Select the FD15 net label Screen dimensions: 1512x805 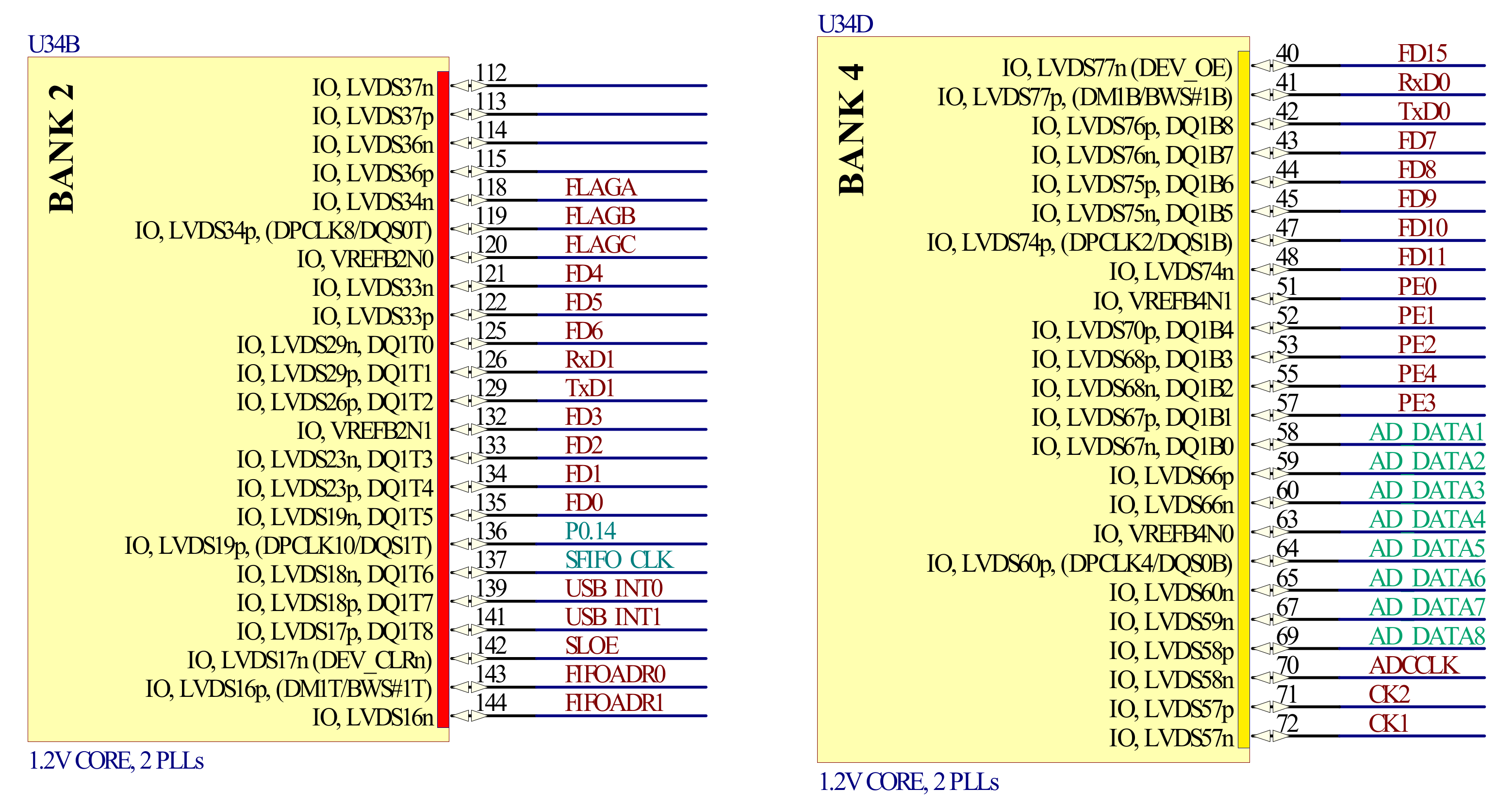(x=1422, y=53)
